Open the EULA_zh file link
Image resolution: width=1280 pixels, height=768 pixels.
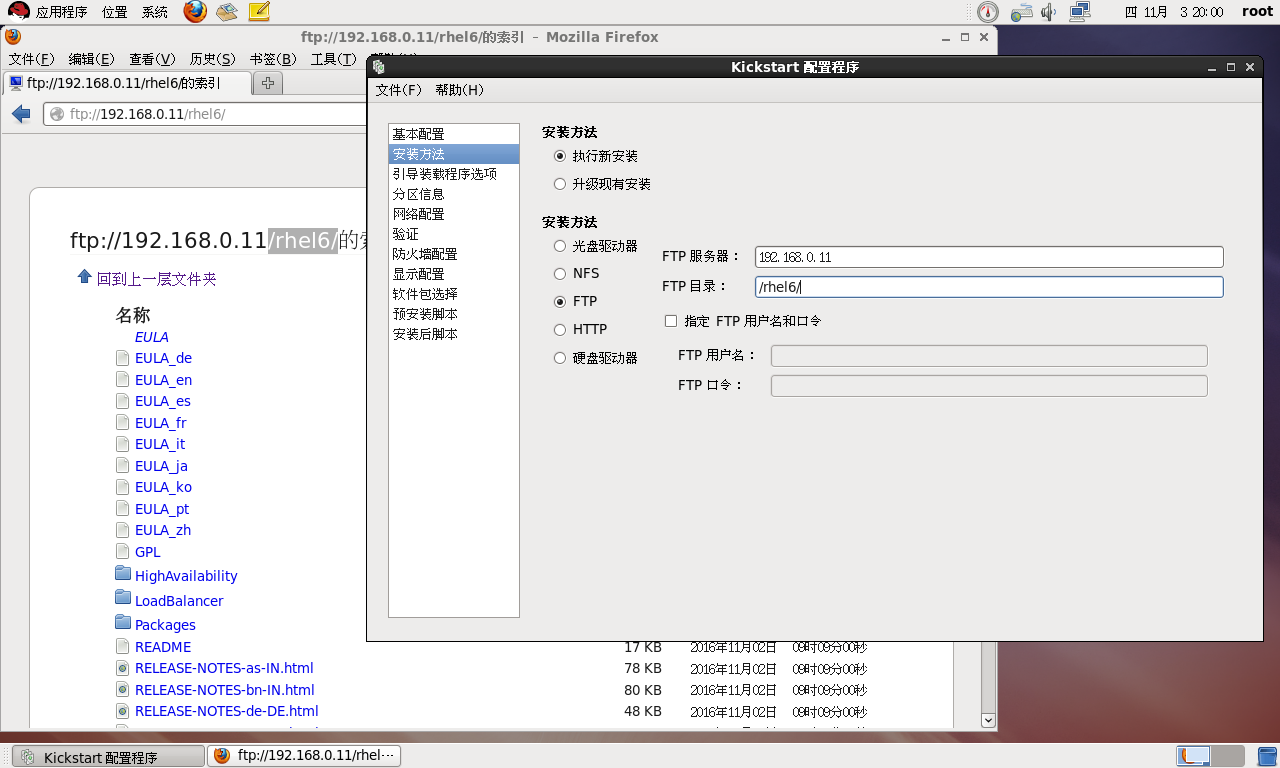[163, 530]
